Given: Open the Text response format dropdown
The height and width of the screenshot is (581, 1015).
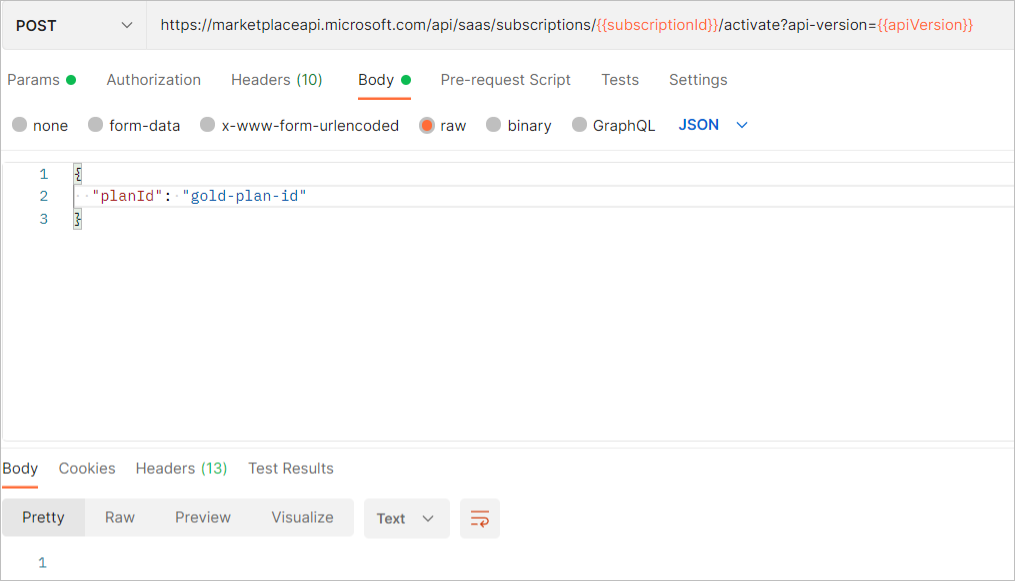Looking at the screenshot, I should (x=407, y=518).
